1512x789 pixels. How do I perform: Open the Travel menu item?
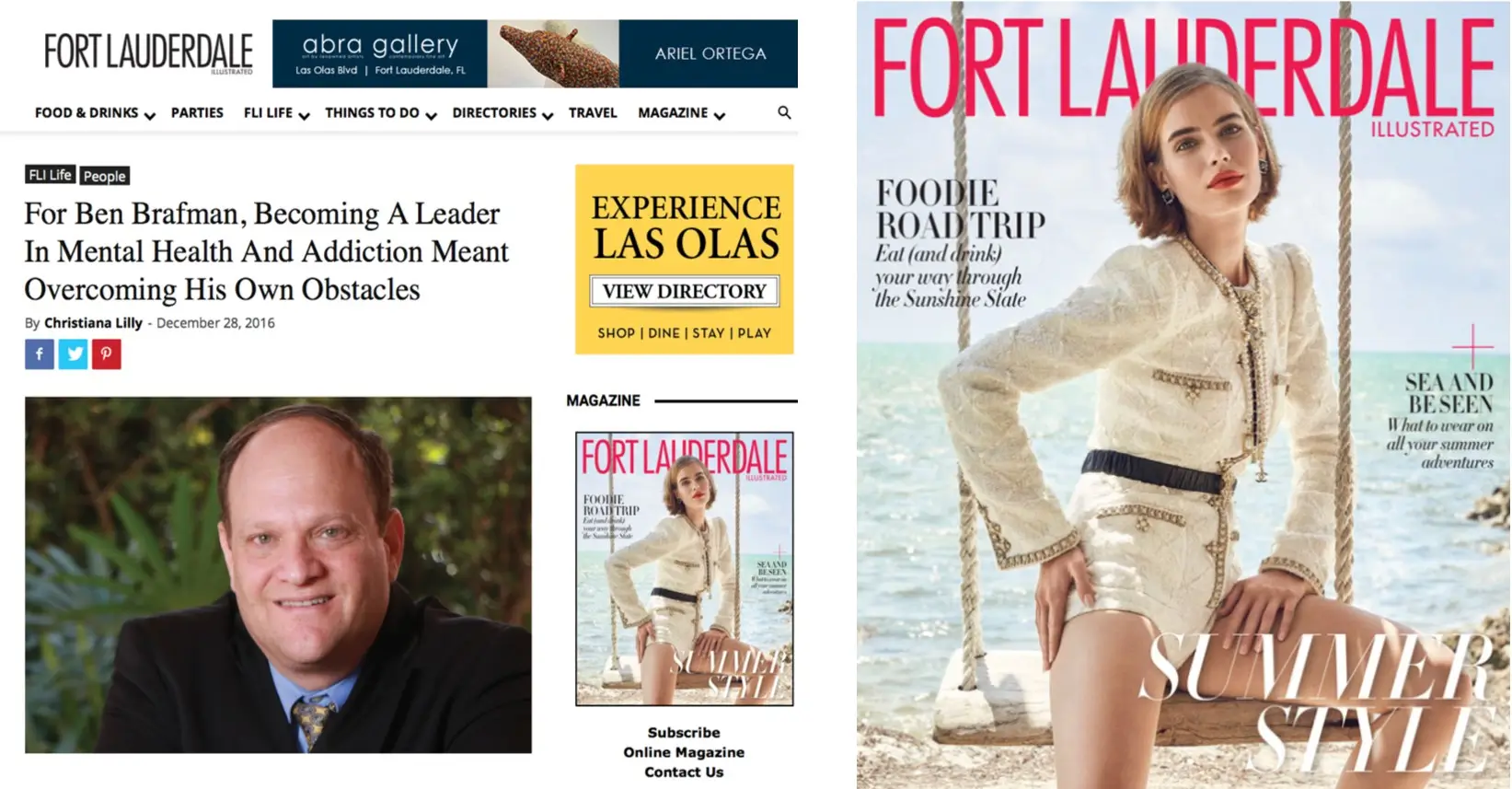(x=593, y=112)
